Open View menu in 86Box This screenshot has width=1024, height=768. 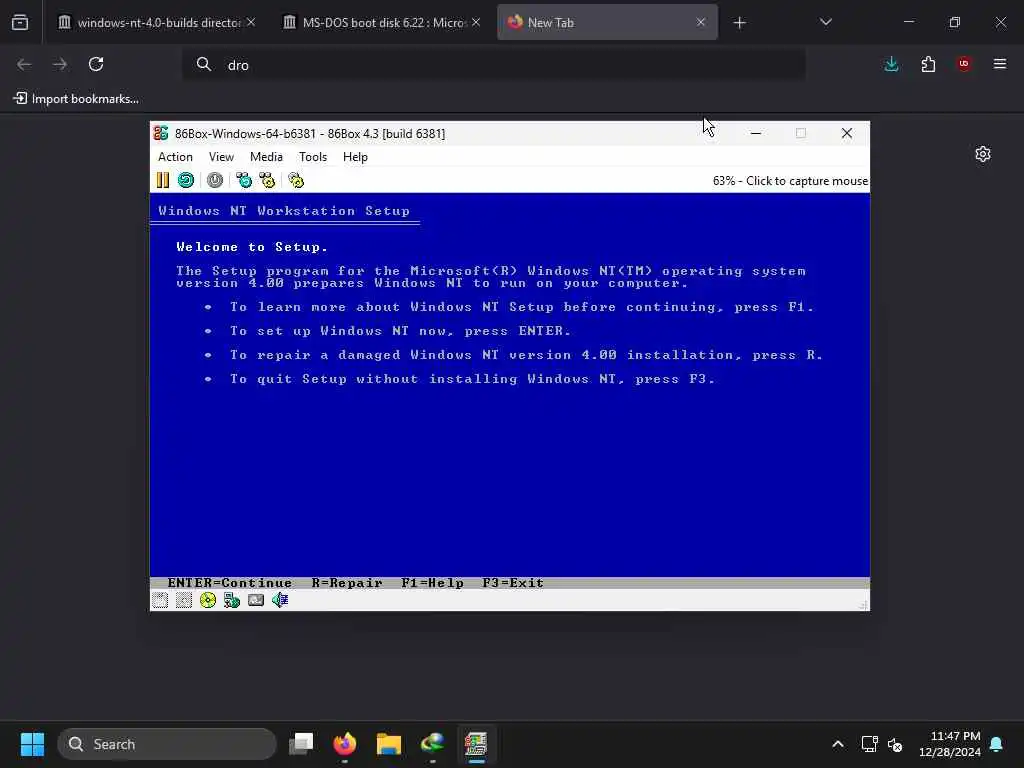point(221,157)
